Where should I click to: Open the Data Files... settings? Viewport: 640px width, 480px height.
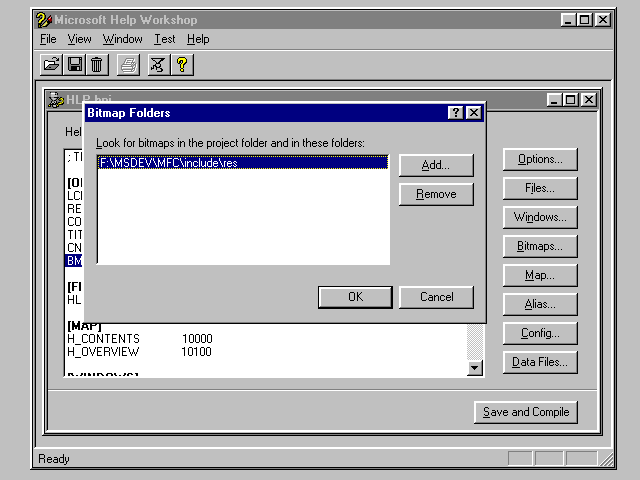pyautogui.click(x=540, y=362)
